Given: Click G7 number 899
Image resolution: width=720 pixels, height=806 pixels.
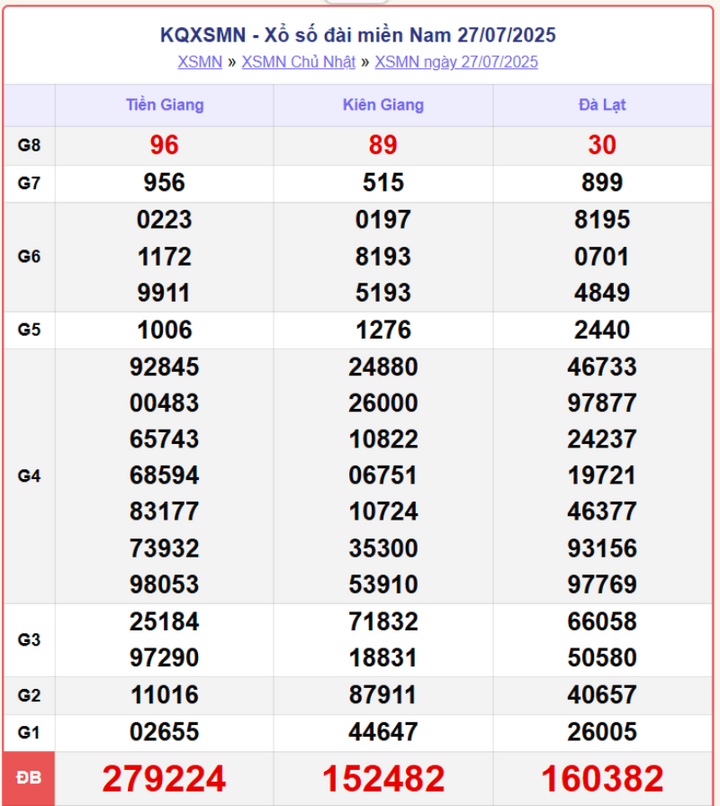Looking at the screenshot, I should (x=602, y=182).
